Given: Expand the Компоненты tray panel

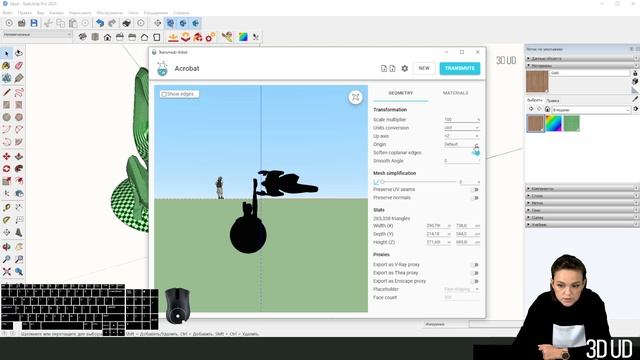Looking at the screenshot, I should [x=582, y=189].
